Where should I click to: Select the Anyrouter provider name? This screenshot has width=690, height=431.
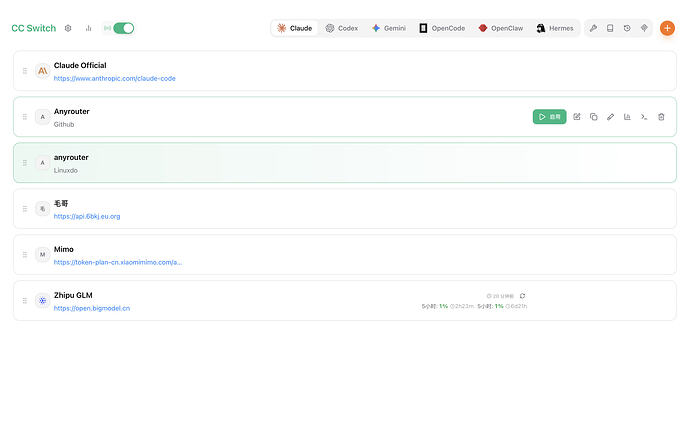72,111
